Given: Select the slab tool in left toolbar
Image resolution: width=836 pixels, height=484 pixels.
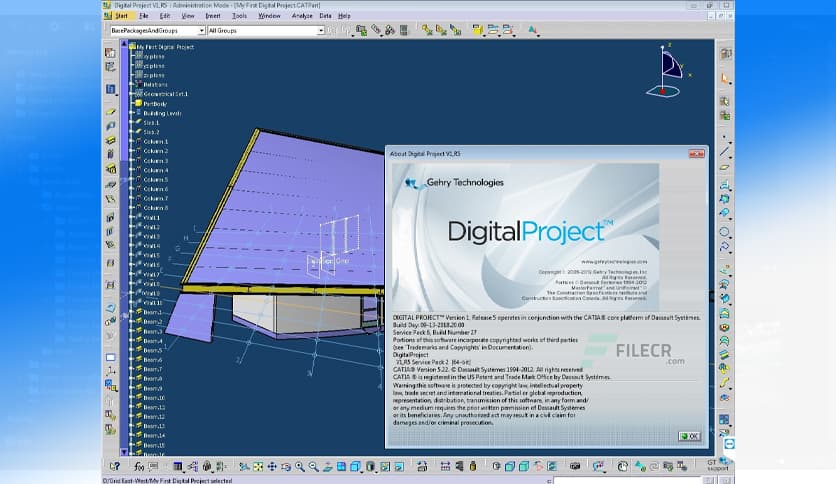Looking at the screenshot, I should coord(110,112).
